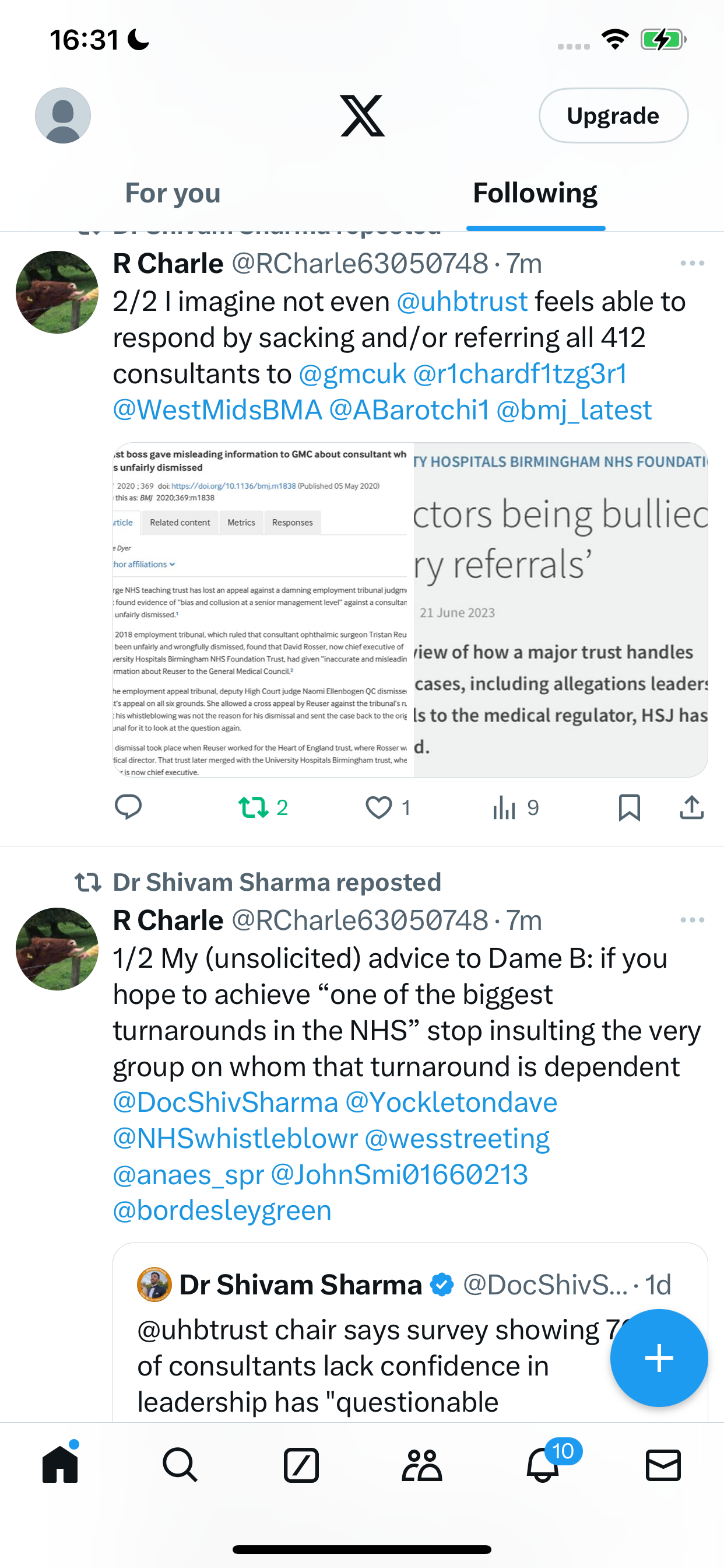Open Messages envelope in bottom bar

point(663,1465)
